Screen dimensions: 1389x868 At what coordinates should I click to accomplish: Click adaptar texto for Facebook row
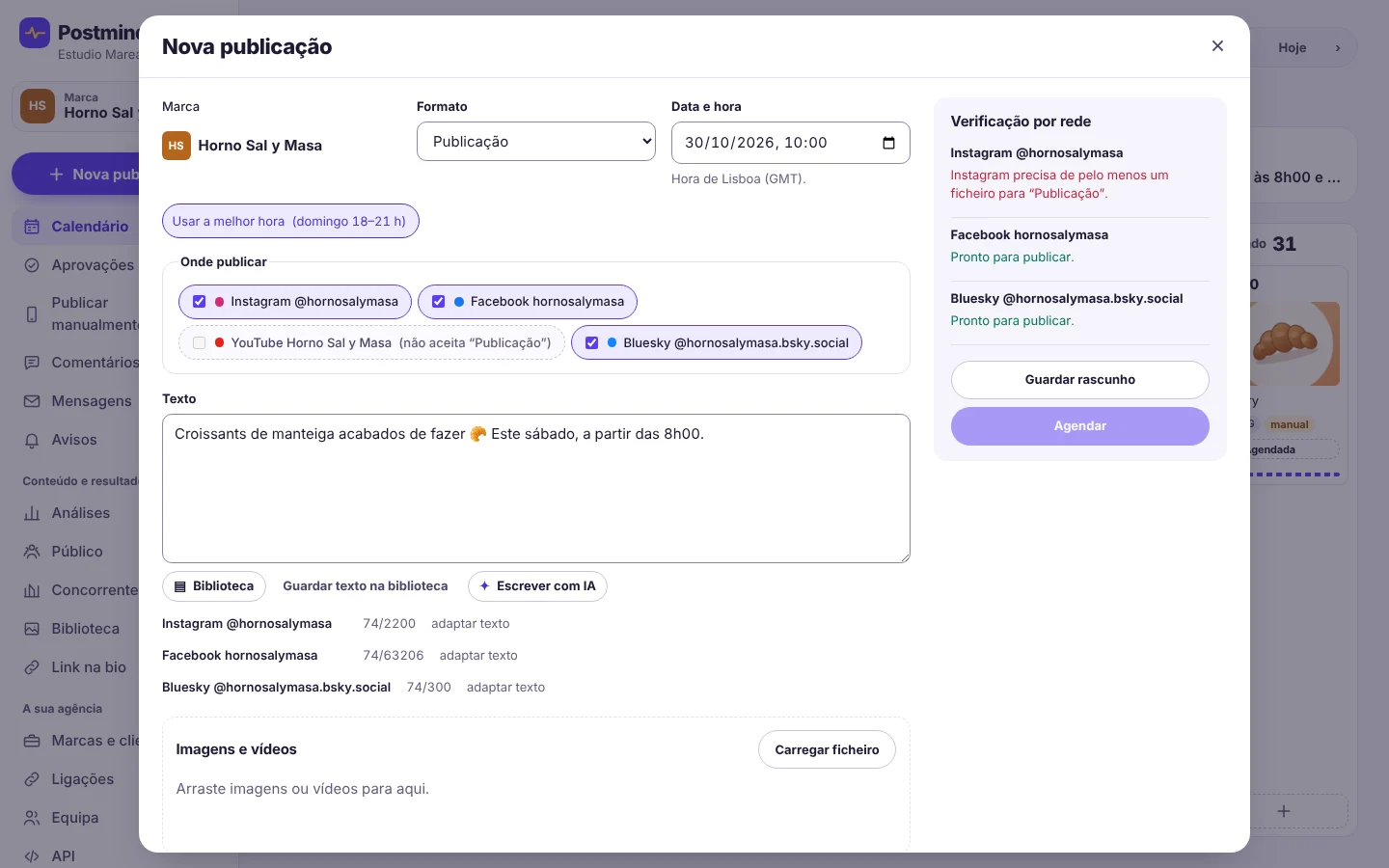(478, 656)
